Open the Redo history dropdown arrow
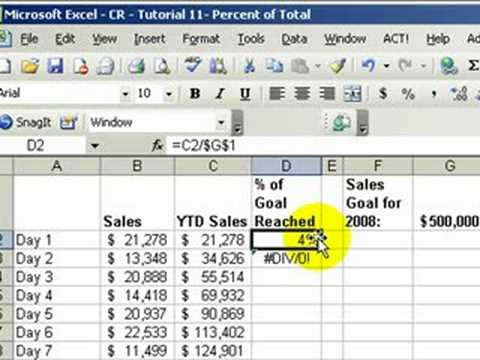The image size is (480, 360). point(424,66)
